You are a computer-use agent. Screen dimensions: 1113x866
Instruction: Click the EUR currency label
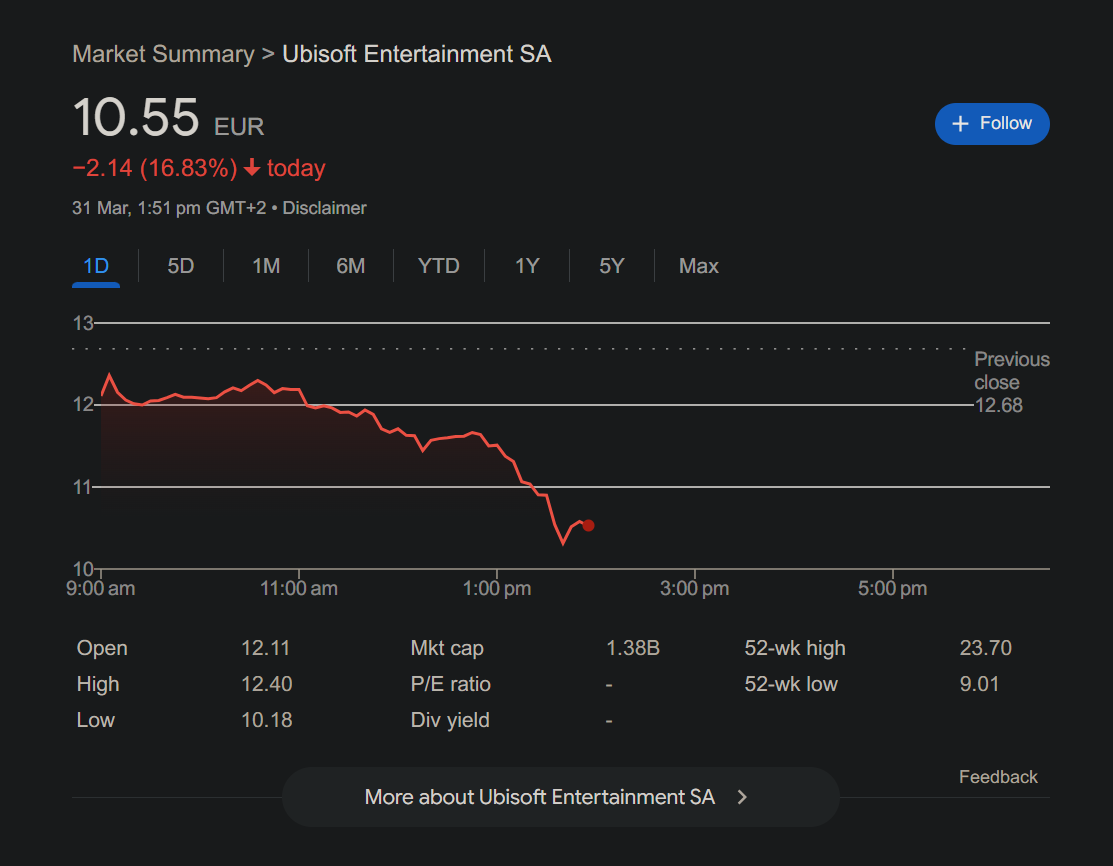pos(239,127)
